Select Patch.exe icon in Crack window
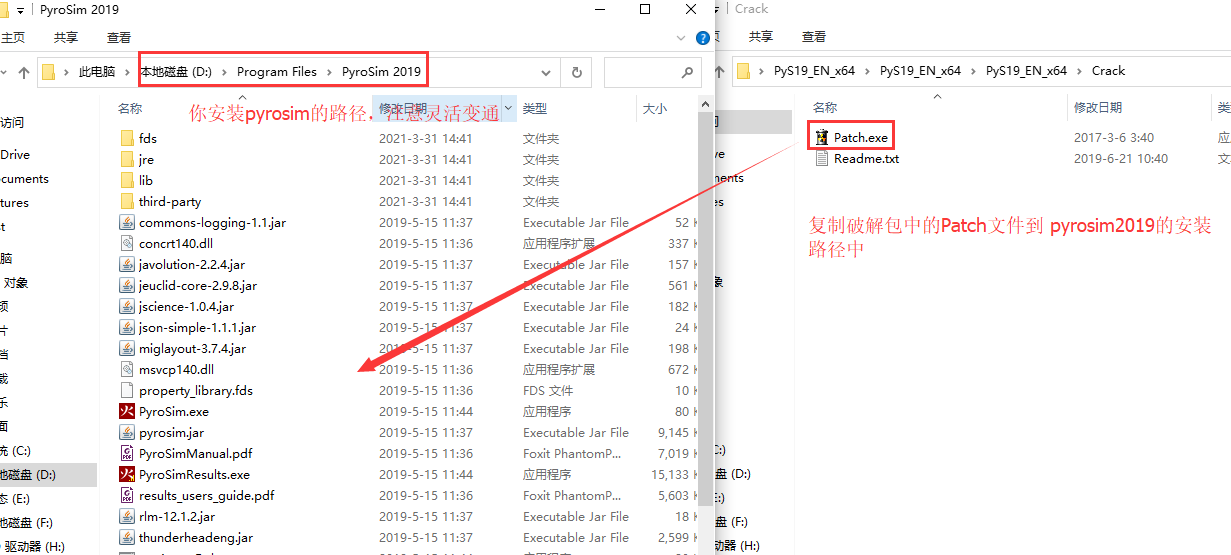Viewport: 1231px width, 555px height. pyautogui.click(x=822, y=137)
